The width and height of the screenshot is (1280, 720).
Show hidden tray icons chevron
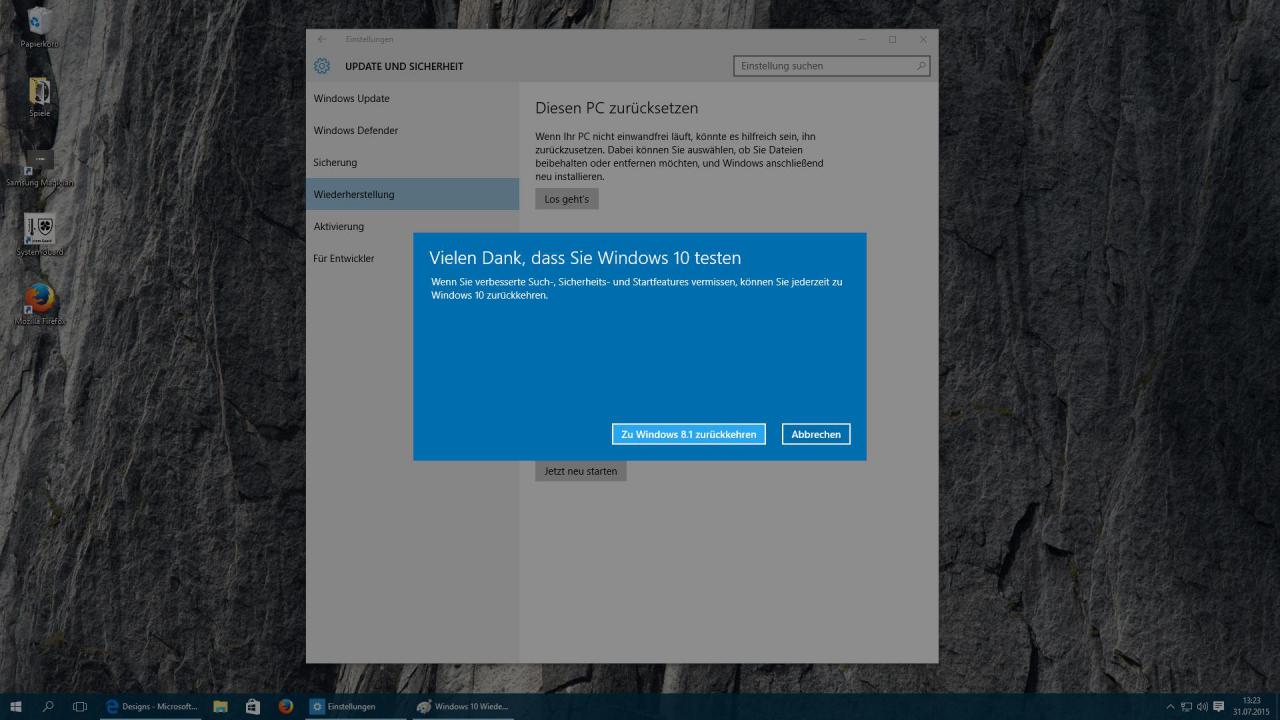[x=1171, y=706]
